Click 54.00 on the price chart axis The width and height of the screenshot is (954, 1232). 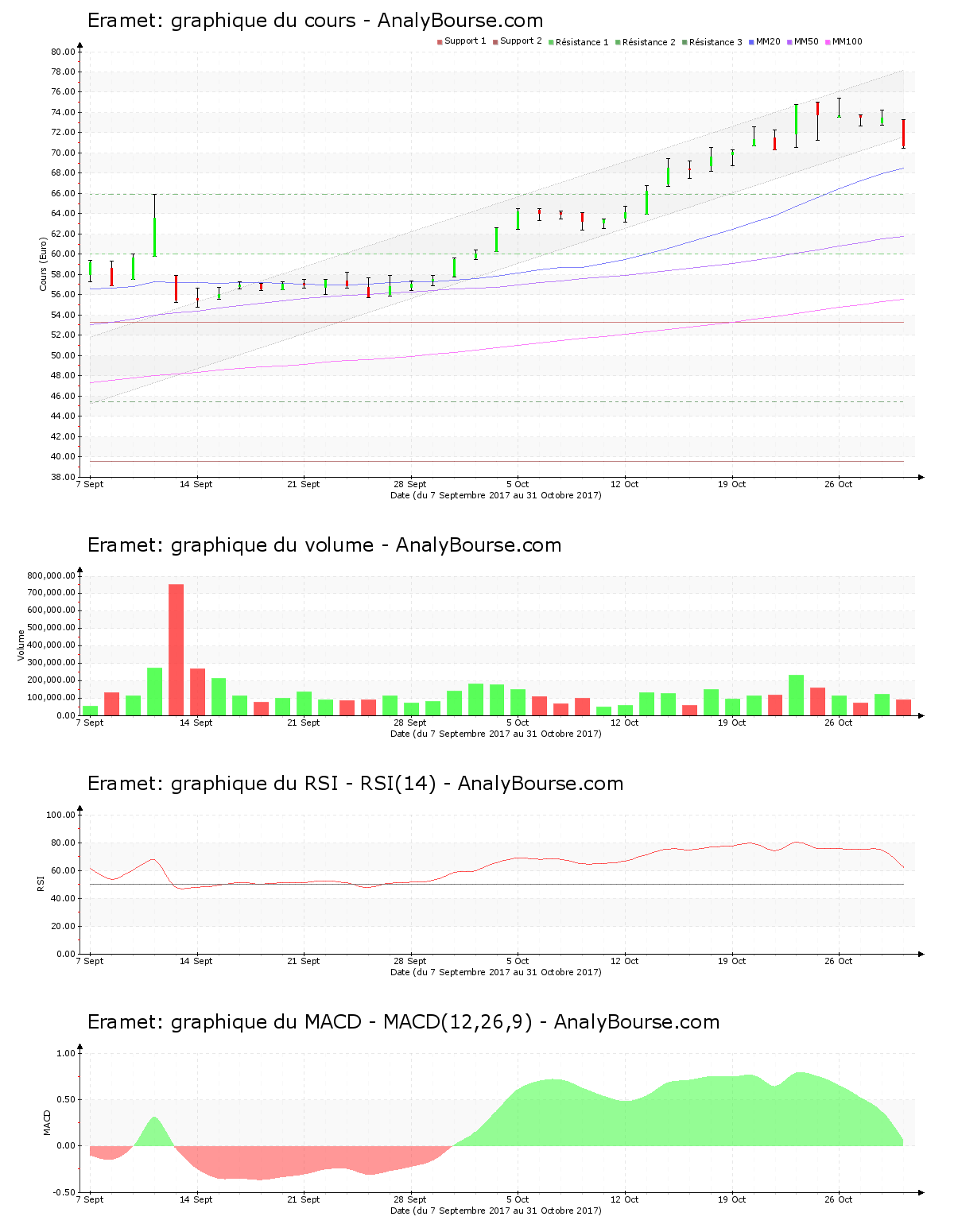tap(63, 316)
